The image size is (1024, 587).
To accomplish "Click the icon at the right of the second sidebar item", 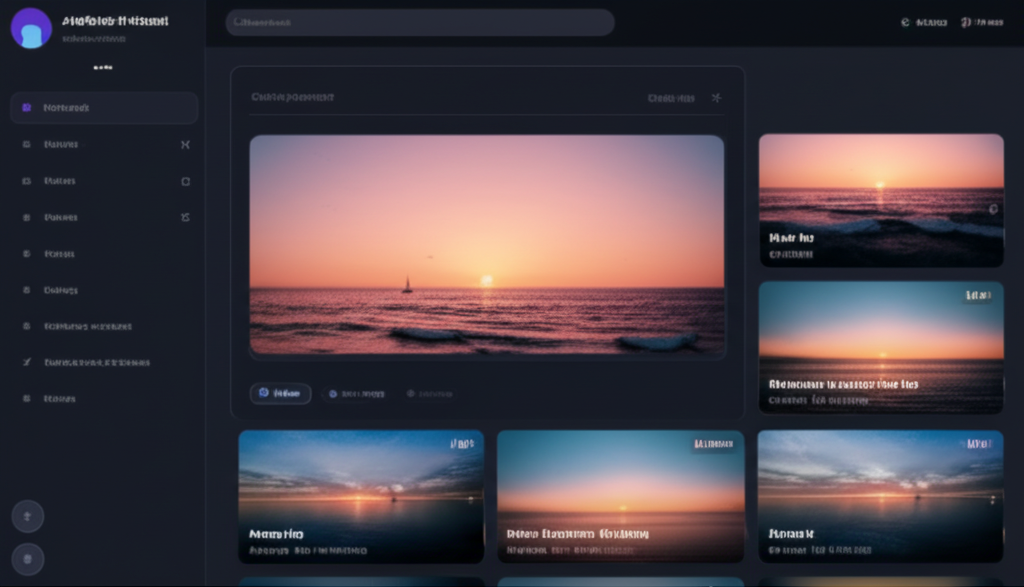I will 185,145.
